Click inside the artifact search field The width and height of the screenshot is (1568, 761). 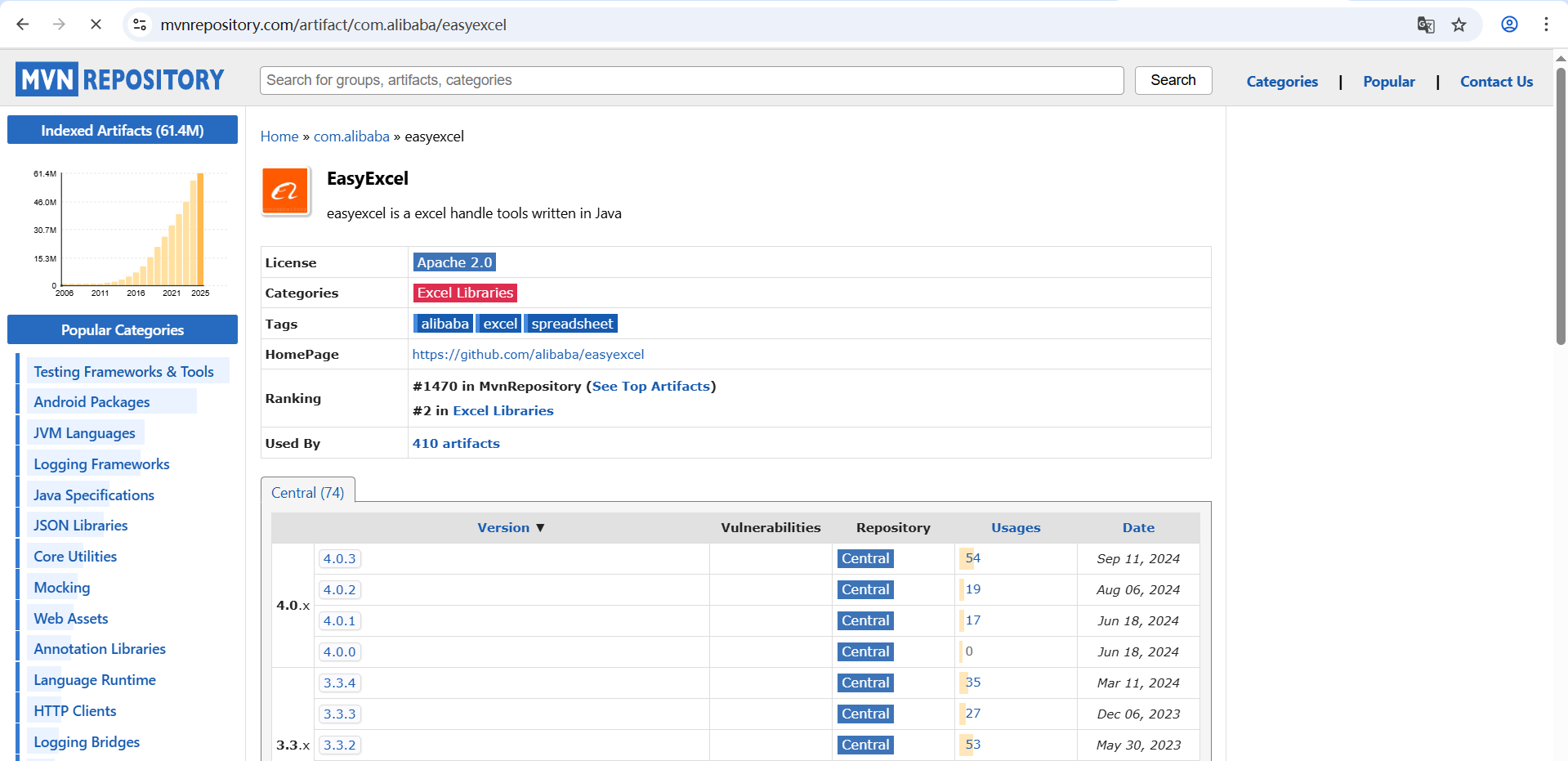690,80
